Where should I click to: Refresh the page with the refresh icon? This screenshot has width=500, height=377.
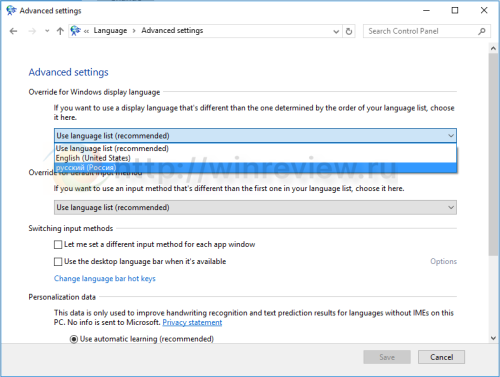[349, 31]
